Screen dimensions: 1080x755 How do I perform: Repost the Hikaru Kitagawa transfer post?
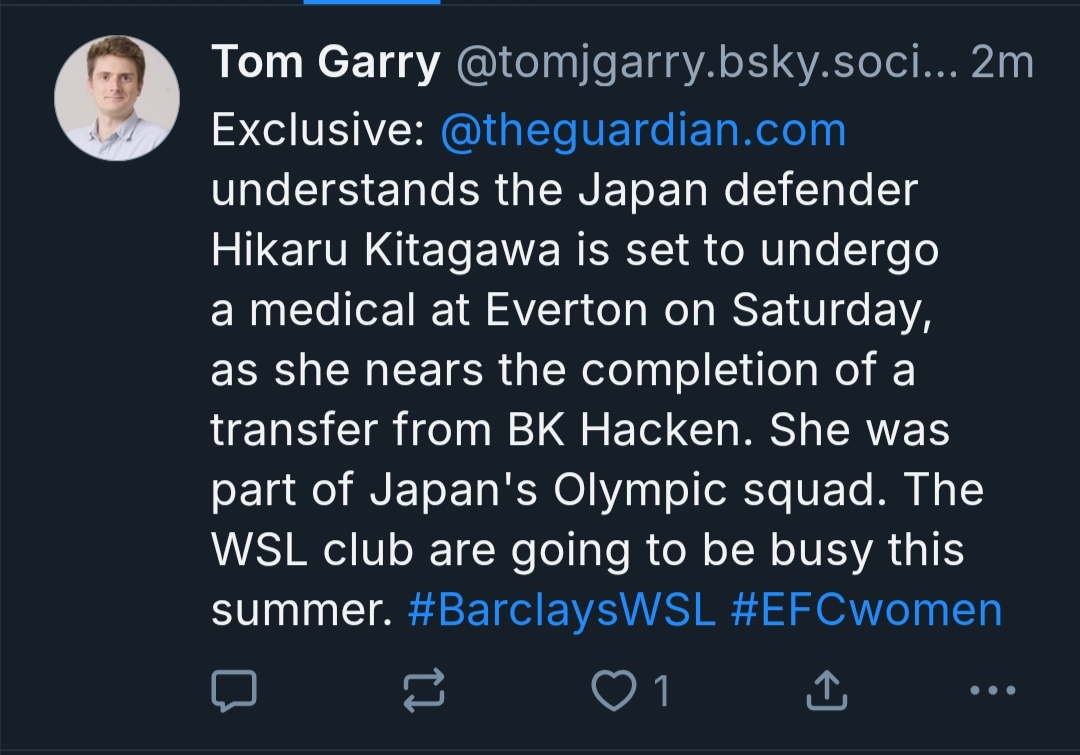pos(423,689)
